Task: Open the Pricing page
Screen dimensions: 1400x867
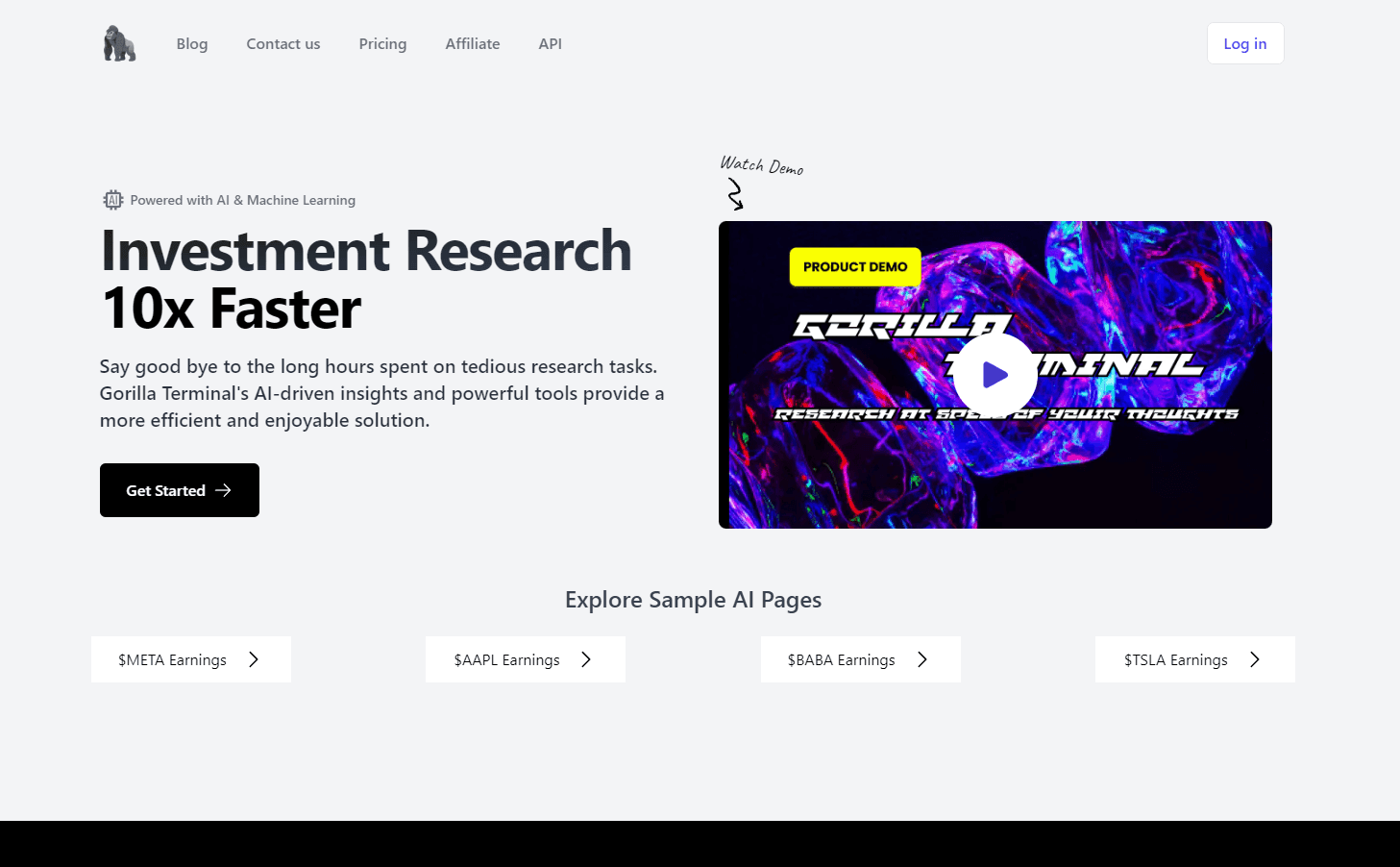Action: (382, 44)
